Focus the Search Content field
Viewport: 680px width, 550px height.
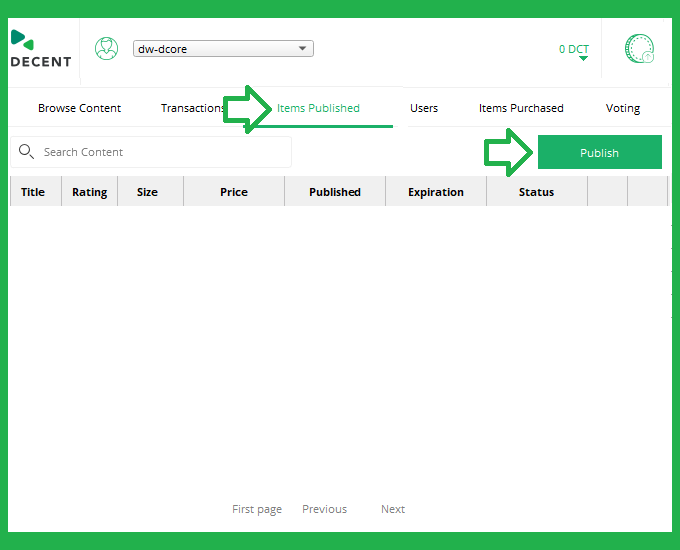(x=151, y=152)
